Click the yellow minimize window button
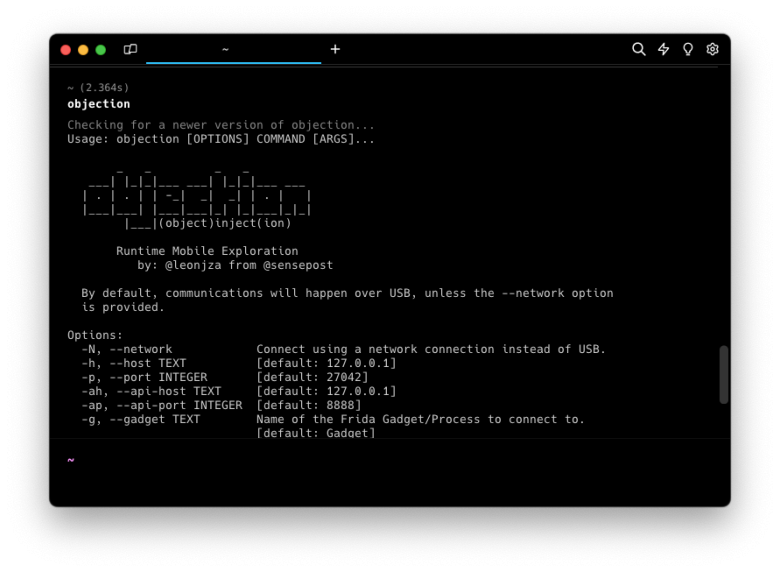The image size is (780, 572). tap(83, 50)
